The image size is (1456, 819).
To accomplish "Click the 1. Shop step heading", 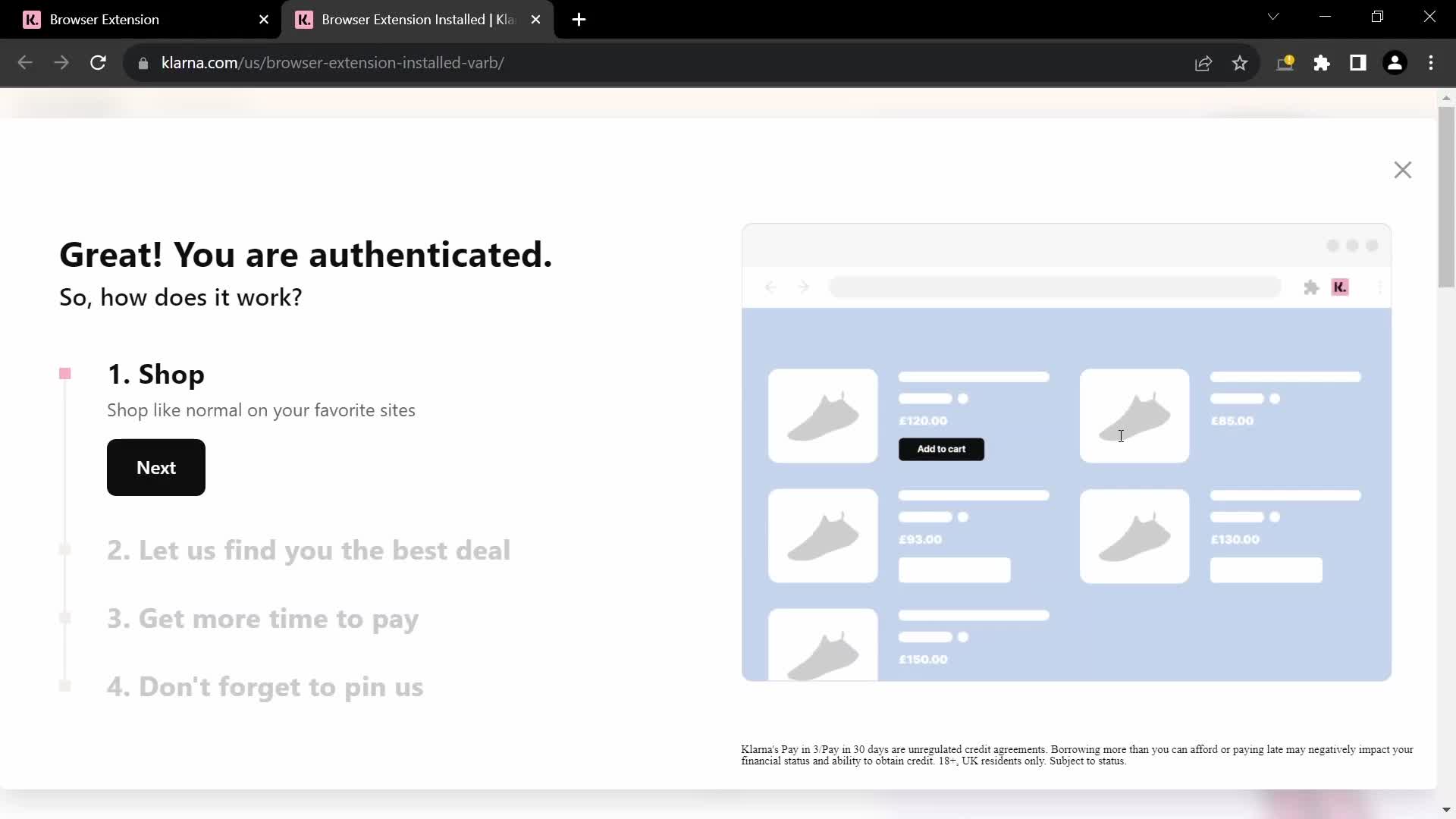I will point(156,375).
